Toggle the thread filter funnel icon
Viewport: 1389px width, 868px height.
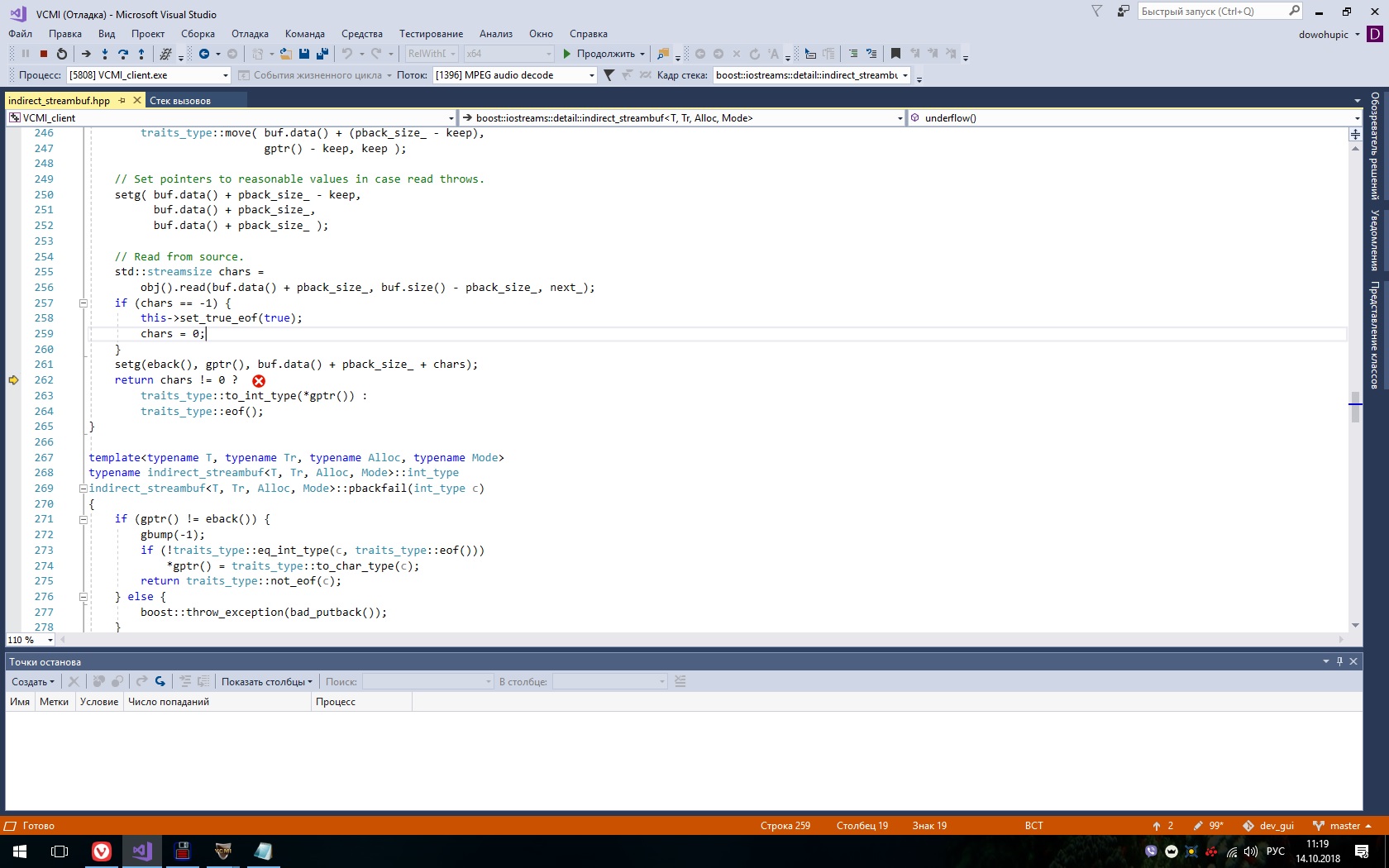point(609,75)
